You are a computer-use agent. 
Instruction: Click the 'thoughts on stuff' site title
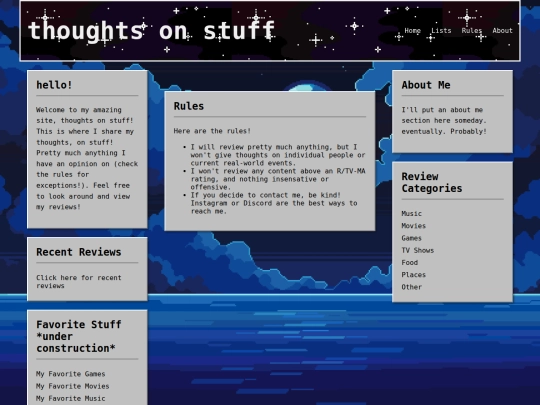pyautogui.click(x=151, y=31)
